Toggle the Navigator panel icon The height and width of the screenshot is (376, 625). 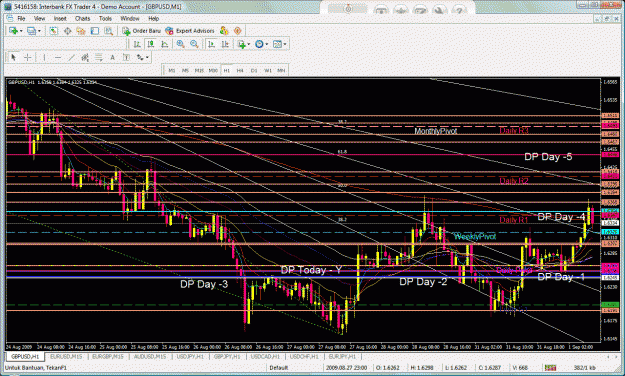81,31
